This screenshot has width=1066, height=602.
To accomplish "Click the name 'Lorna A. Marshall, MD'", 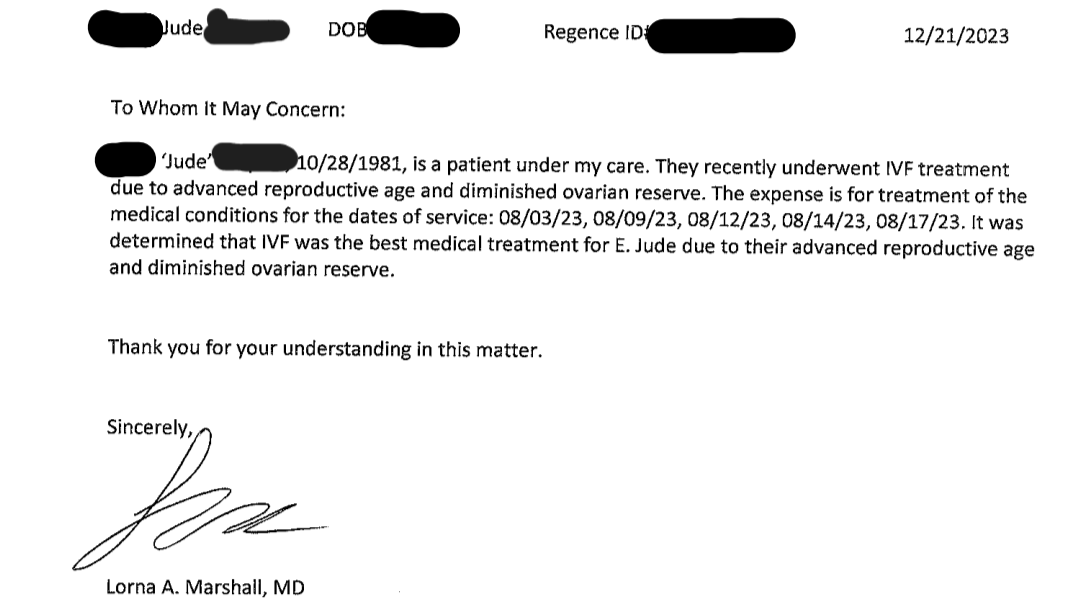I will pyautogui.click(x=205, y=587).
